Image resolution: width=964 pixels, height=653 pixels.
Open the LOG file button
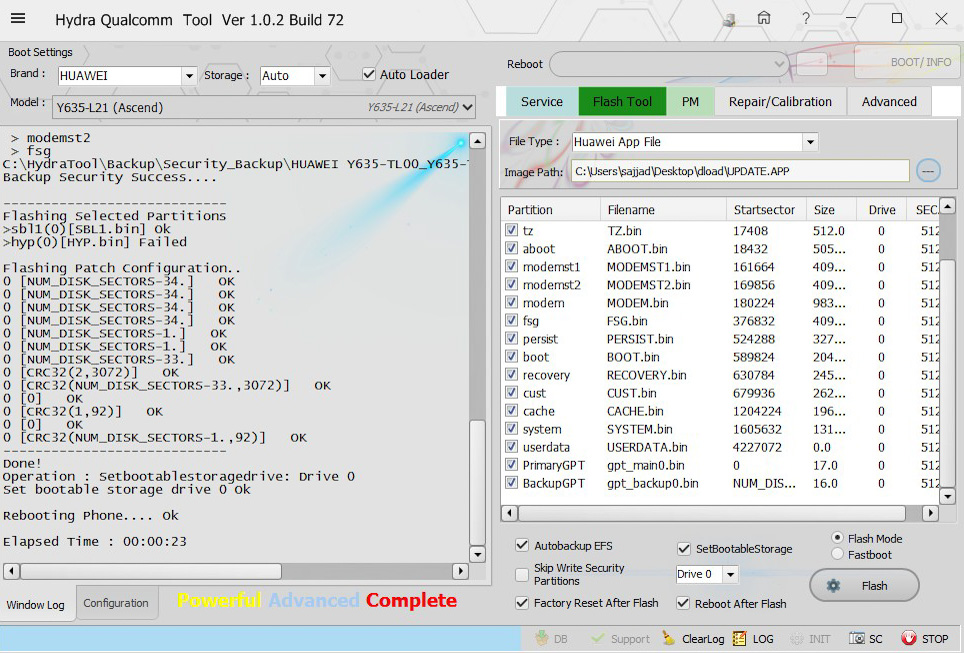[753, 639]
